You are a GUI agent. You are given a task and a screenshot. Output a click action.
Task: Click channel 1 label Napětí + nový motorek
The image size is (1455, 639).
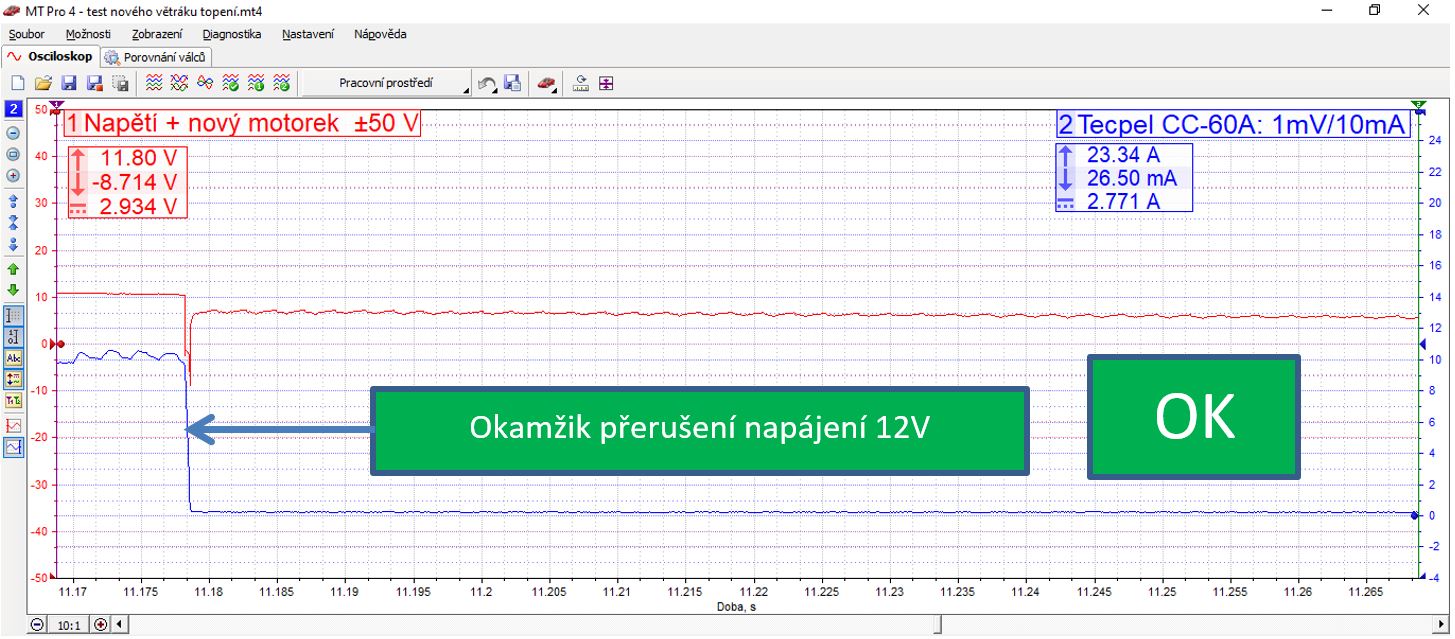click(x=243, y=124)
